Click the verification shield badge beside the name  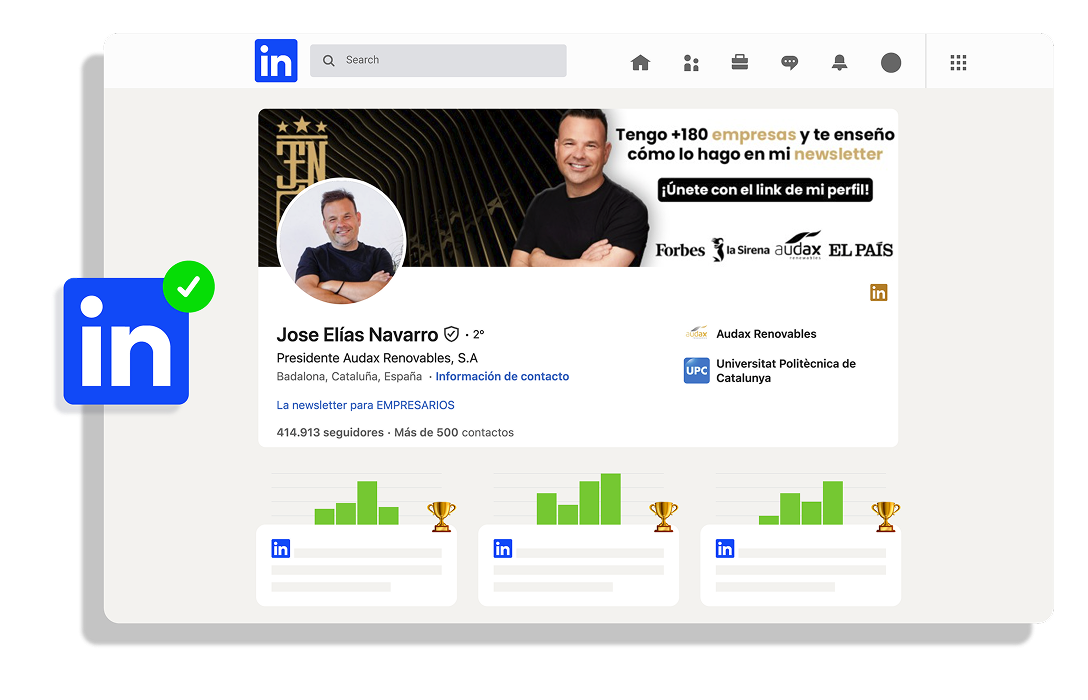[451, 334]
